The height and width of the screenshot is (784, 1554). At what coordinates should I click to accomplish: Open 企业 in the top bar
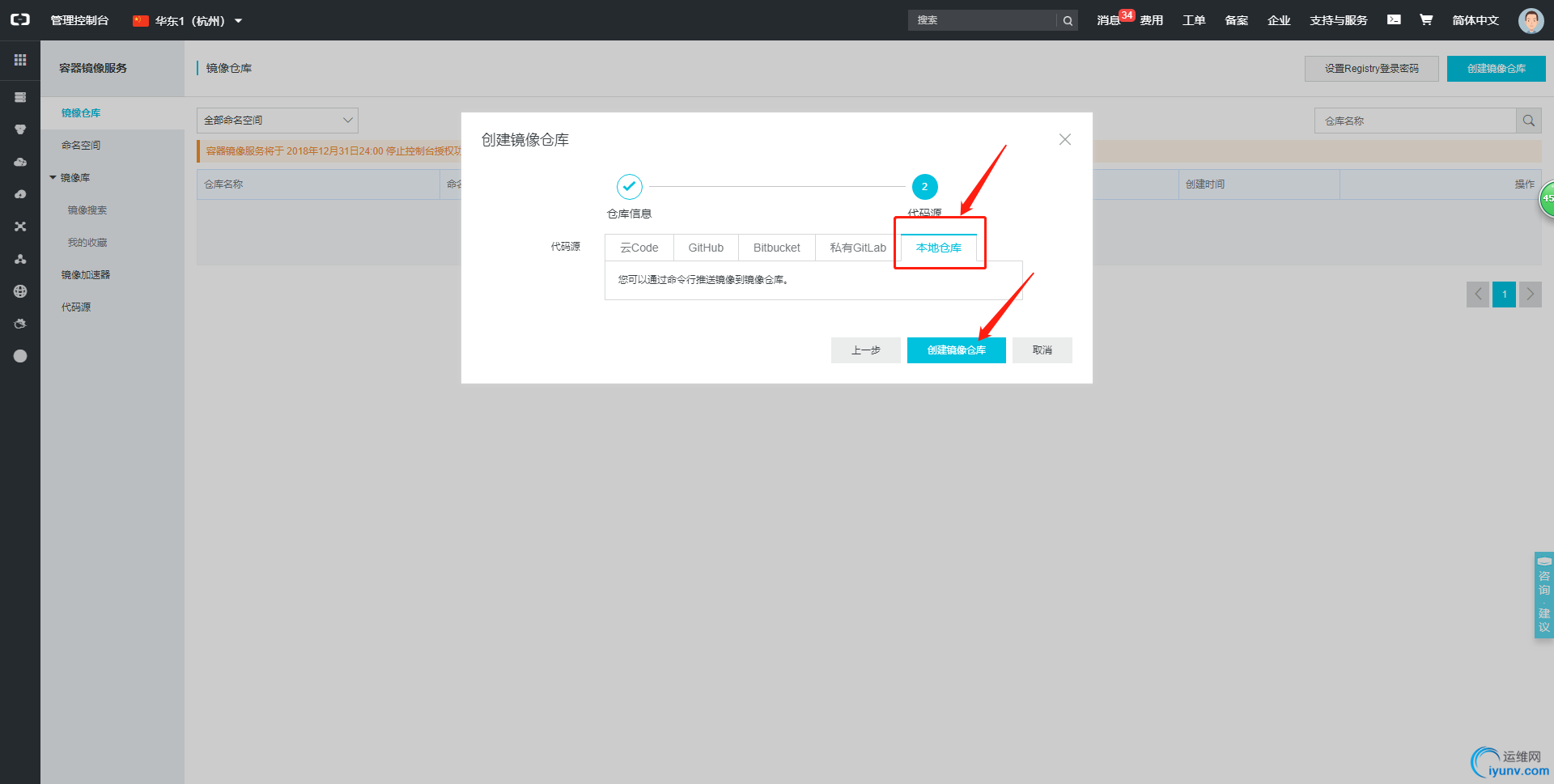point(1279,20)
